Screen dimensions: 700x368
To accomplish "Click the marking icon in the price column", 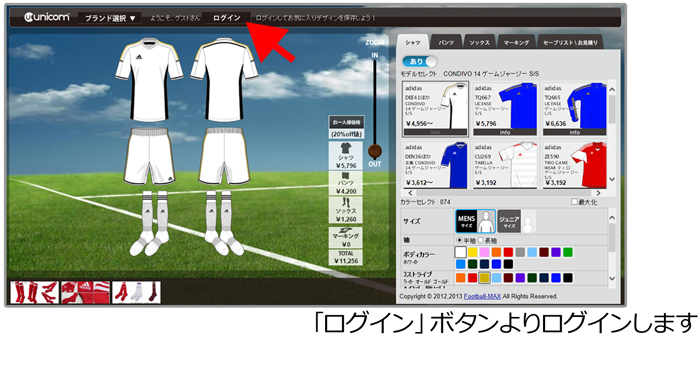I will [346, 230].
